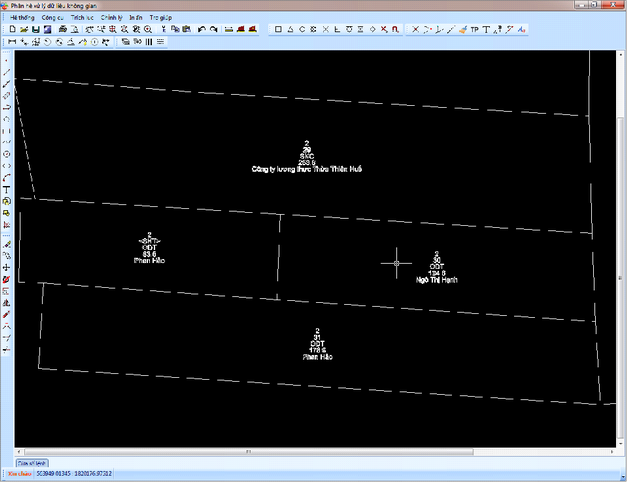Open the Chỉnh lý menu

tap(110, 18)
